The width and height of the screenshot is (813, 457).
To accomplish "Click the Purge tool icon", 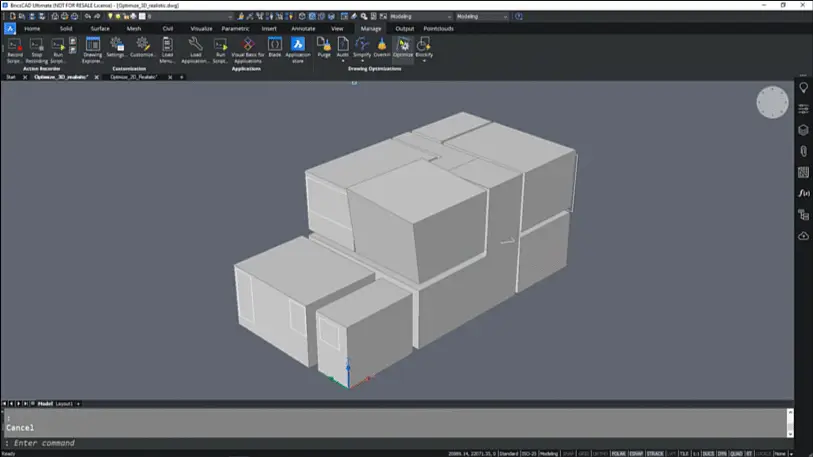I will (324, 45).
